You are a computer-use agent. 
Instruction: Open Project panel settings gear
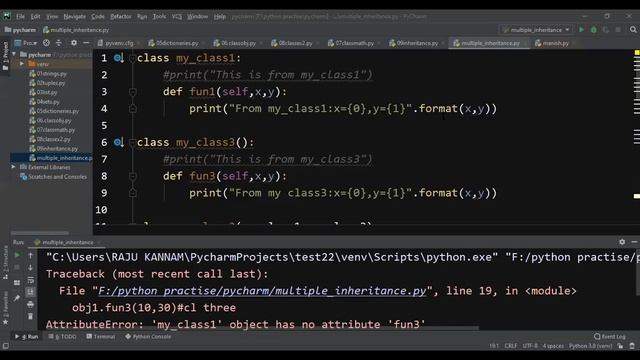pos(74,43)
